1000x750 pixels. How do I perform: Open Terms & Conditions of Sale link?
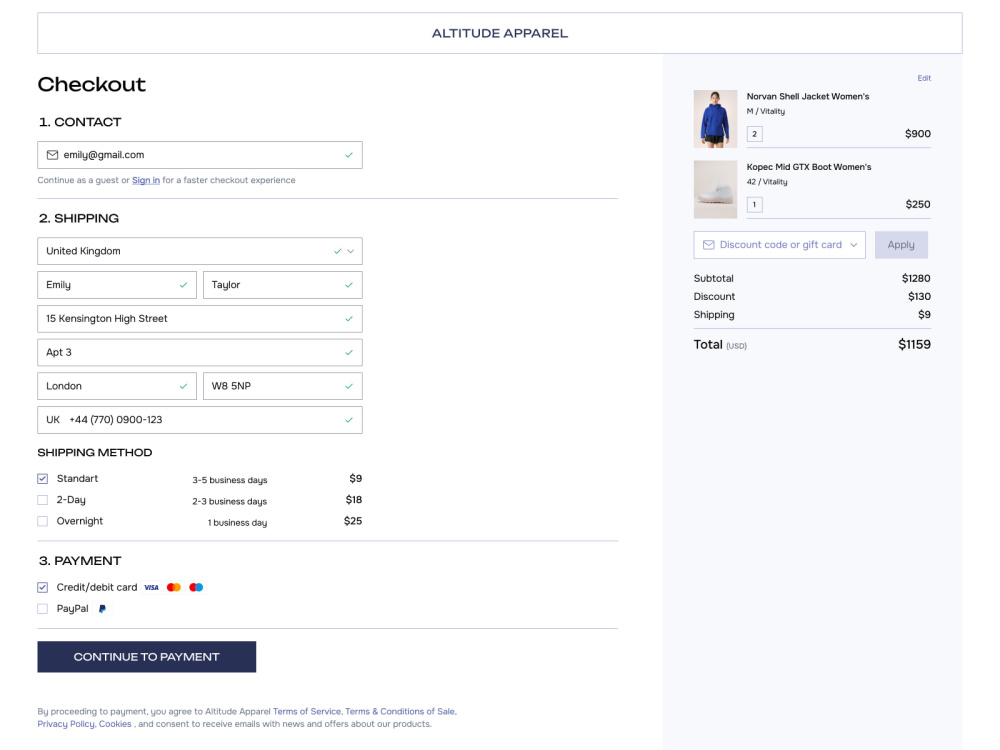400,712
